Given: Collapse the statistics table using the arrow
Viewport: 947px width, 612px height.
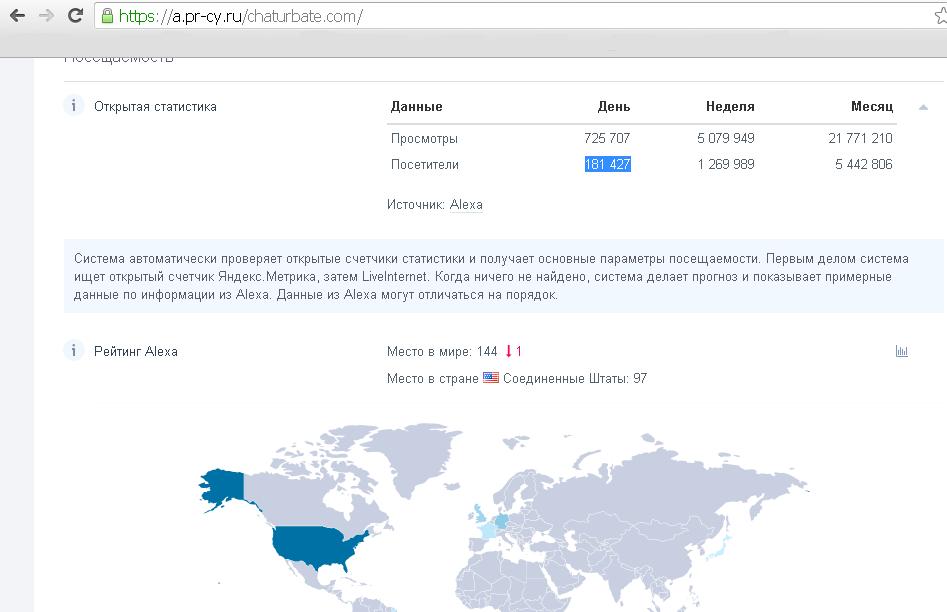Looking at the screenshot, I should (x=922, y=108).
